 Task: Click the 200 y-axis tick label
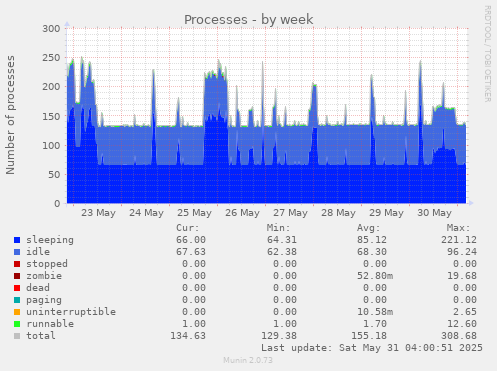tap(51, 87)
